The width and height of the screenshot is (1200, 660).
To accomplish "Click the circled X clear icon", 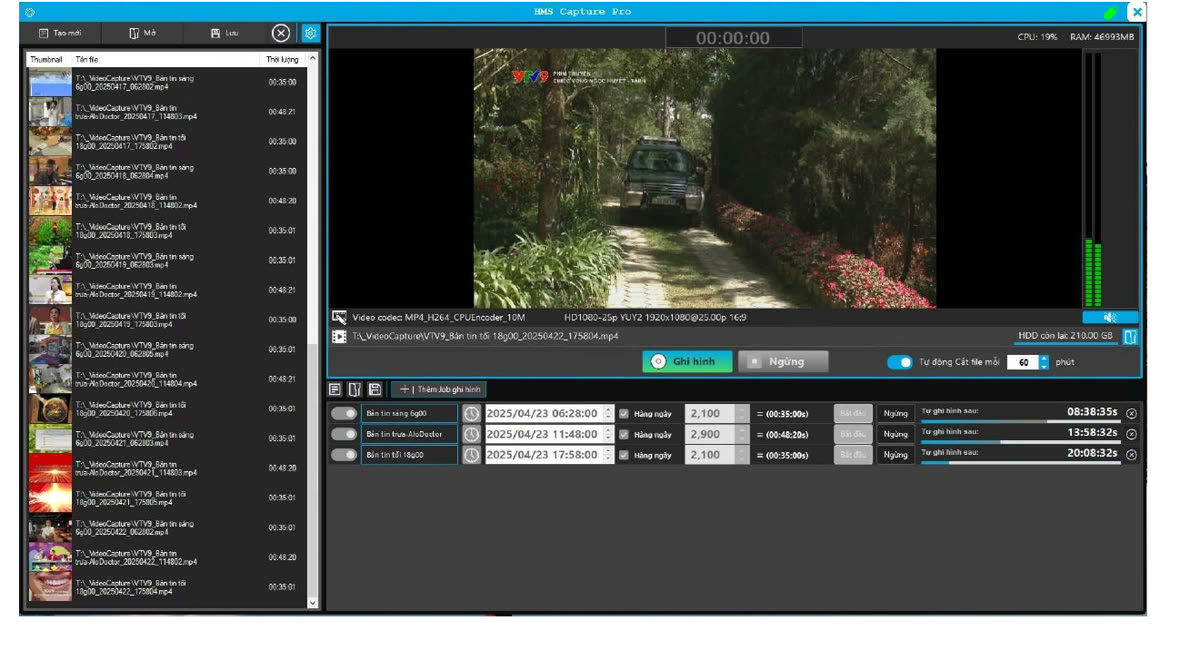I will [281, 33].
